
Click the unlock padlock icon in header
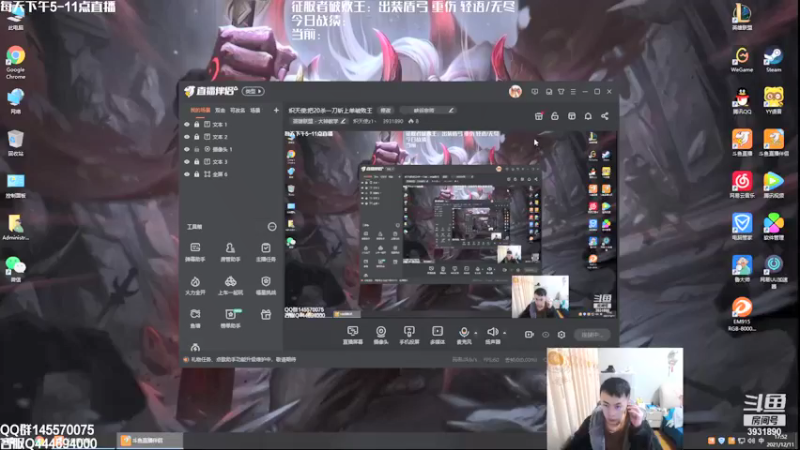(555, 116)
